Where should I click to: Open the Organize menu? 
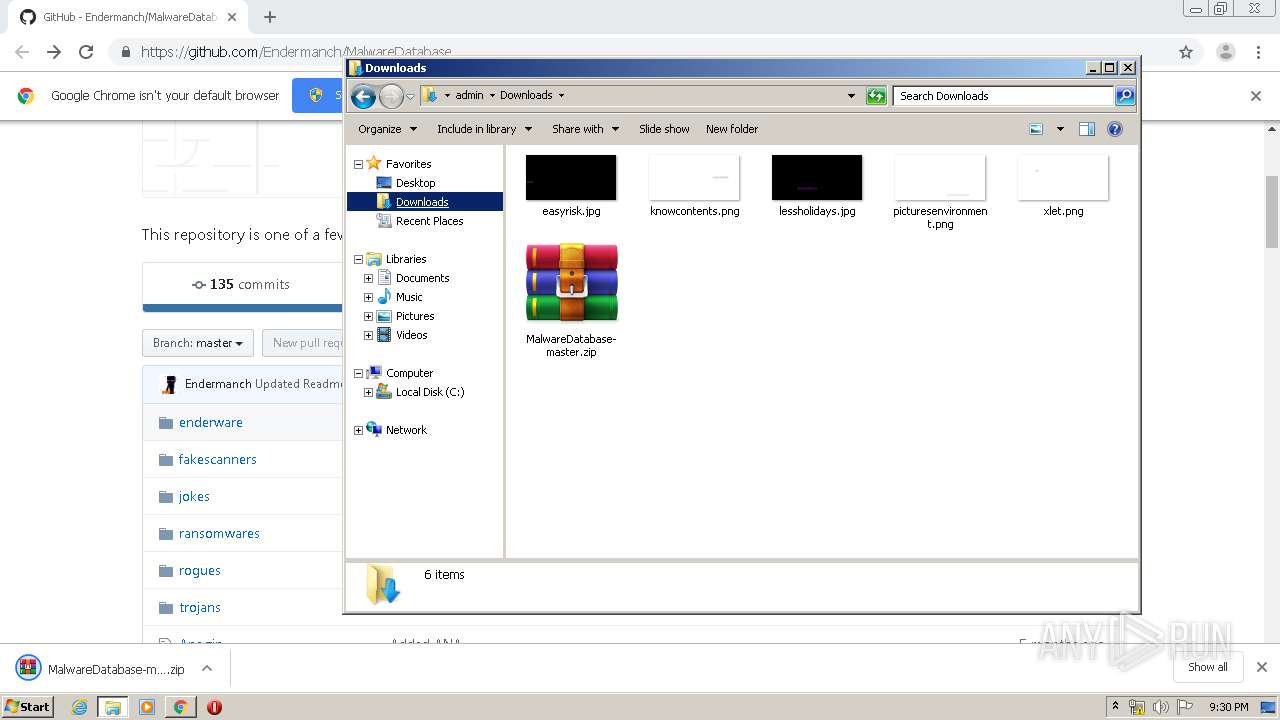click(x=386, y=129)
